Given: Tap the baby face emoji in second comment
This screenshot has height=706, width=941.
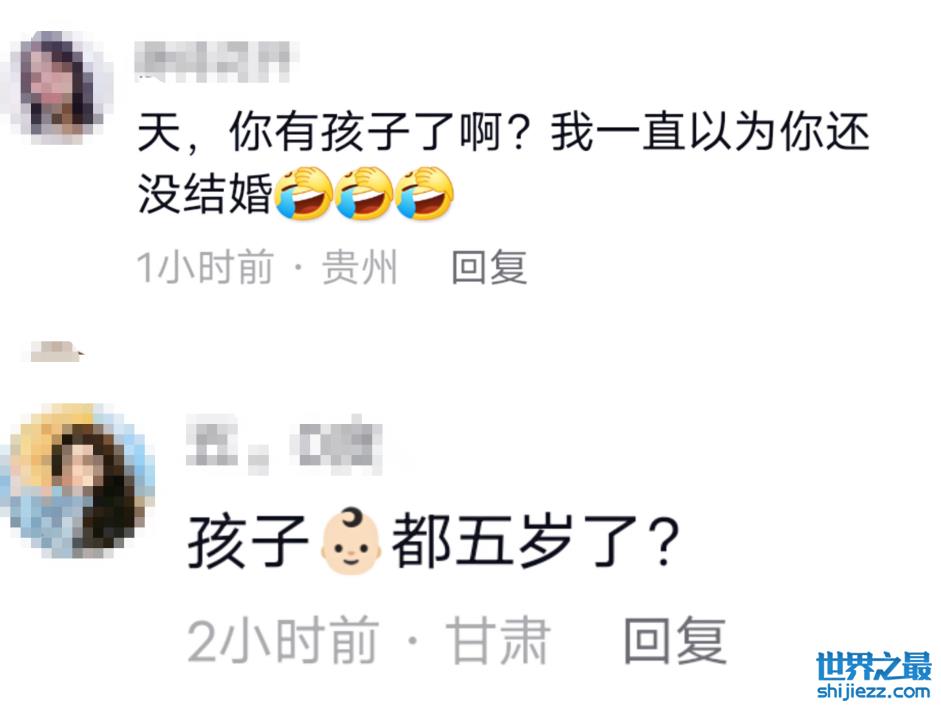Looking at the screenshot, I should (x=351, y=542).
